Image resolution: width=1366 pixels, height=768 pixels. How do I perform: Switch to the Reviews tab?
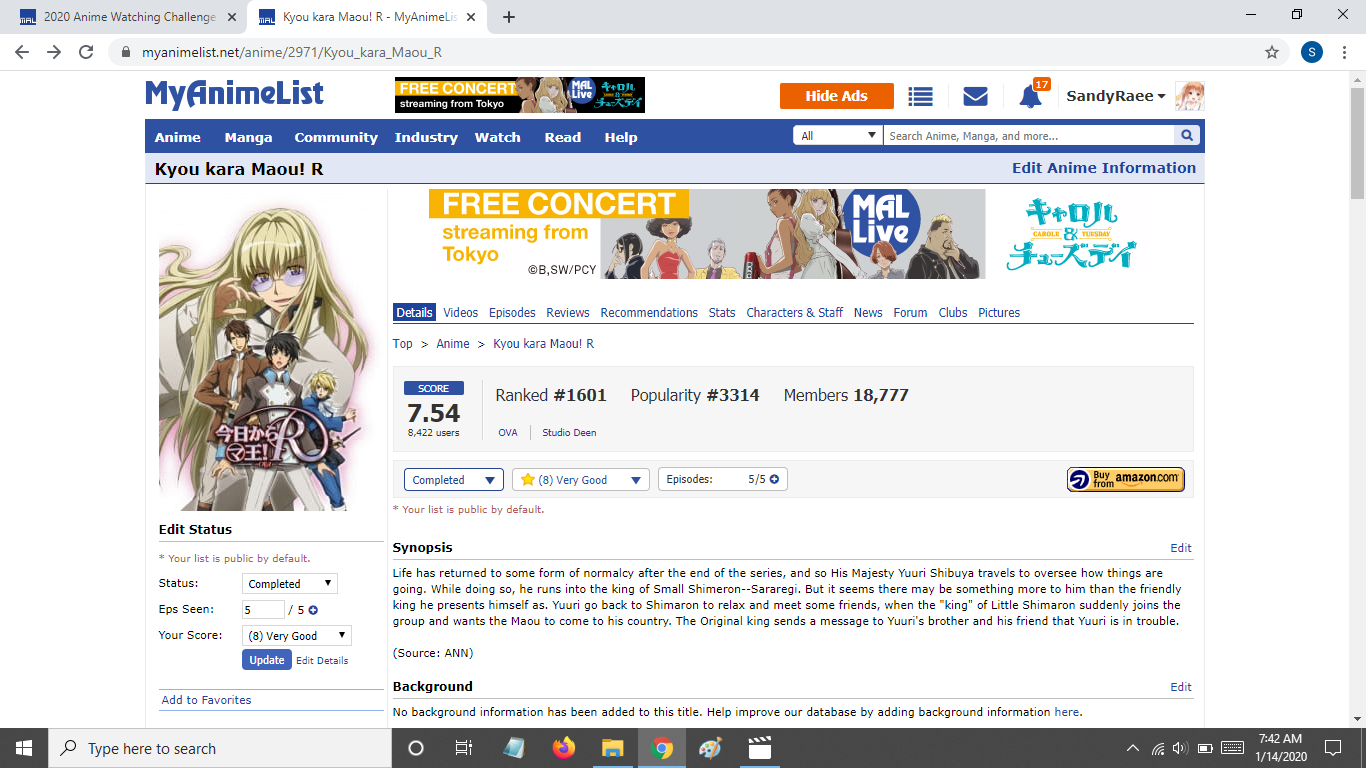pyautogui.click(x=567, y=313)
